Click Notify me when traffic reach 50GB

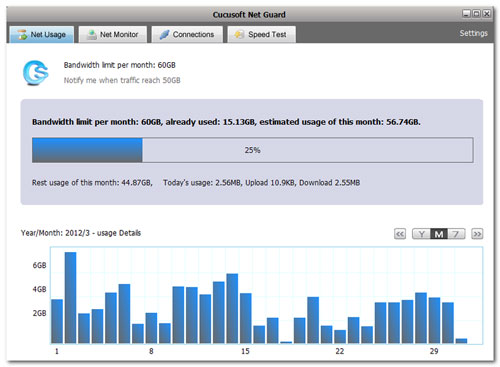122,80
